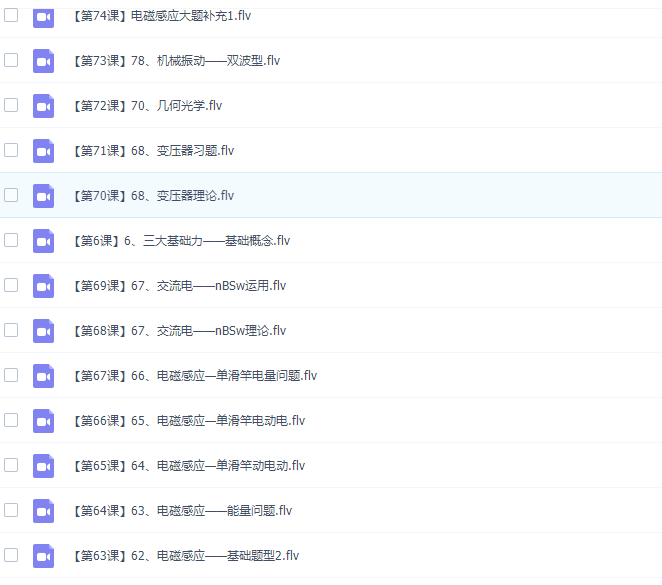
Task: Check the box for 第74课 file
Action: 11,16
